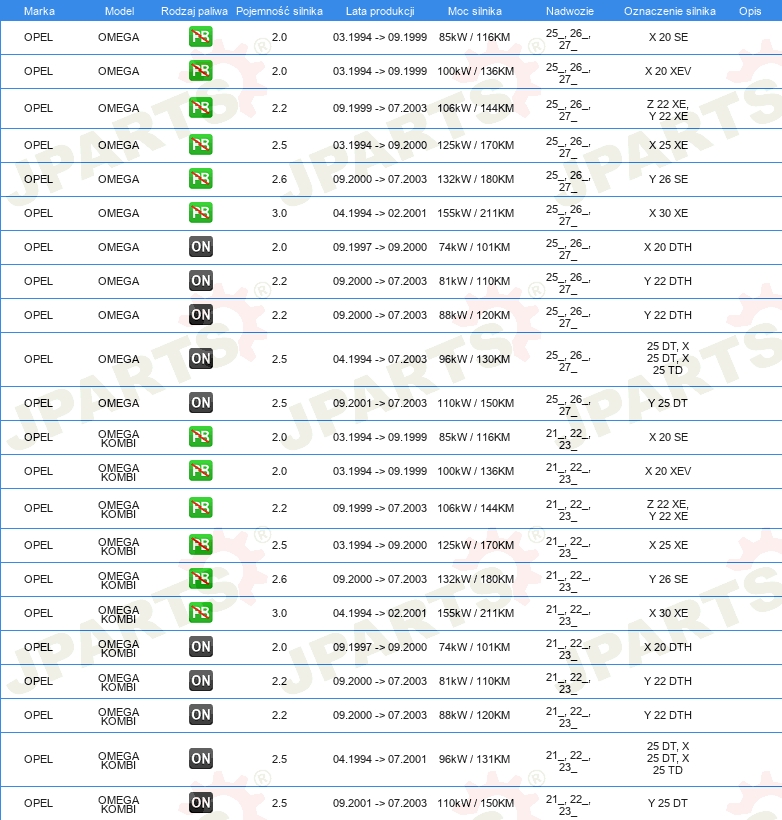Click petrol icon in OMEGA KOMBI 125kW/170KM row

pyautogui.click(x=201, y=545)
